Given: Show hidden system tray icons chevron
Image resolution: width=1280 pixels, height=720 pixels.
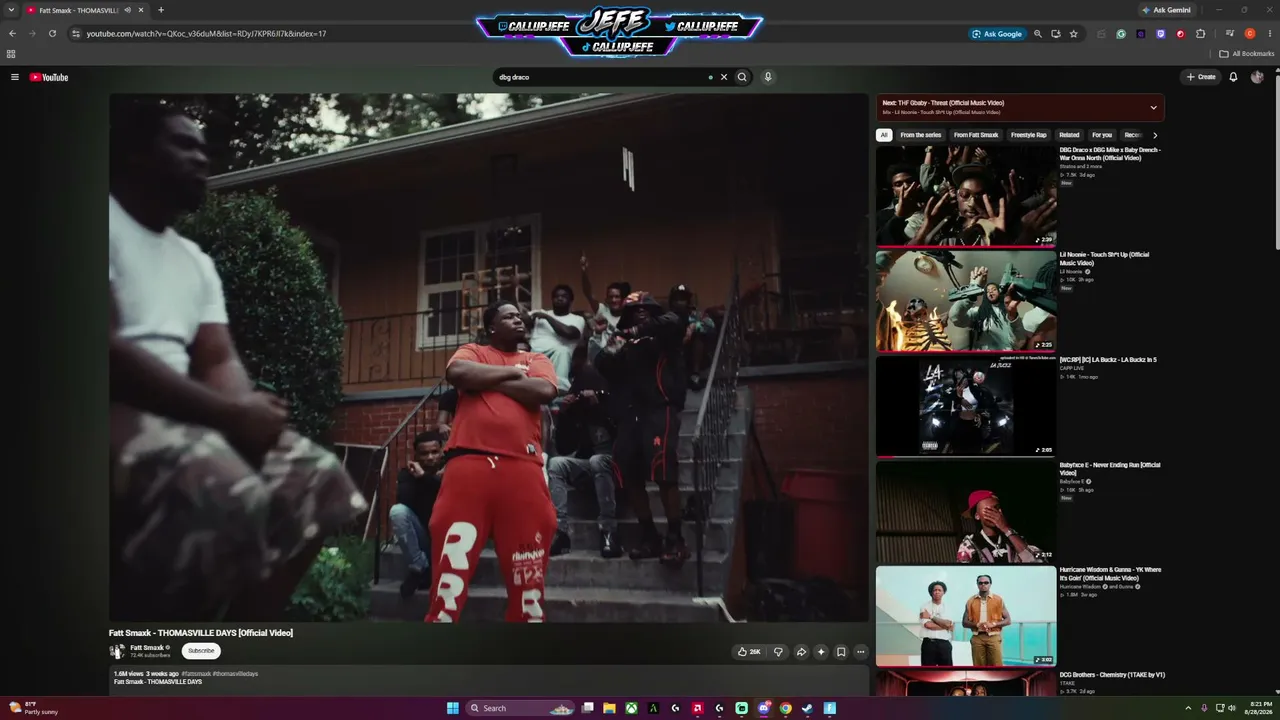Looking at the screenshot, I should point(1189,708).
